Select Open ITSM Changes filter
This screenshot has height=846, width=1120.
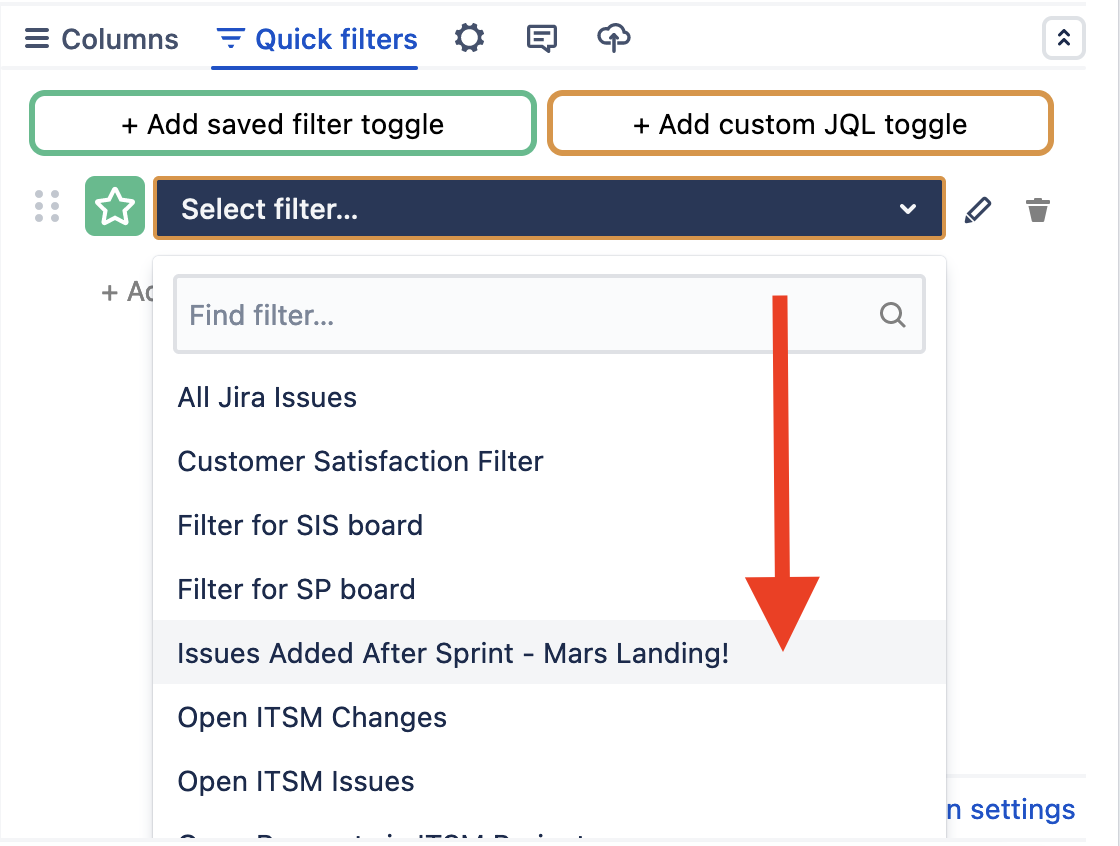click(312, 718)
